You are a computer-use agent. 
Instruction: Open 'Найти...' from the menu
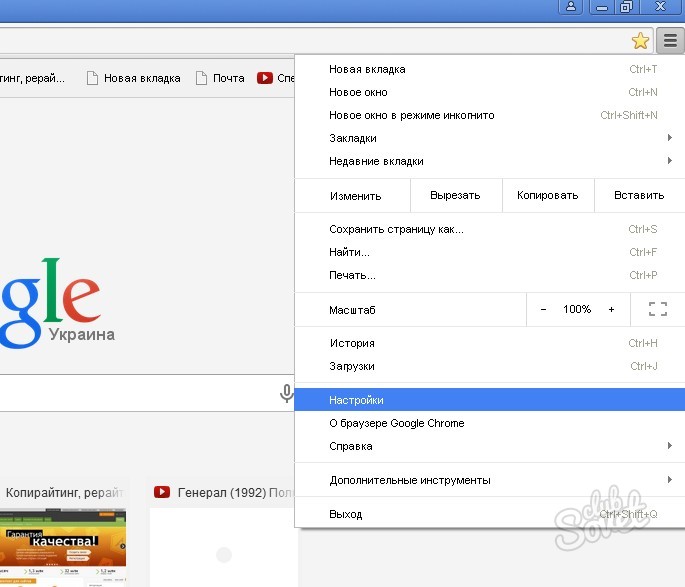point(490,252)
